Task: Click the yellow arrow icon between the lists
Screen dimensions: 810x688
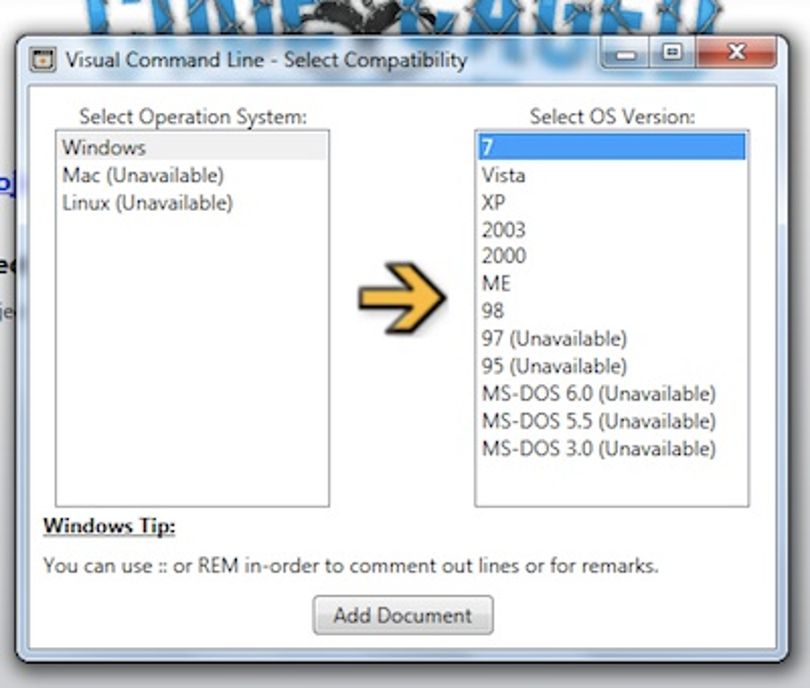Action: pos(402,296)
